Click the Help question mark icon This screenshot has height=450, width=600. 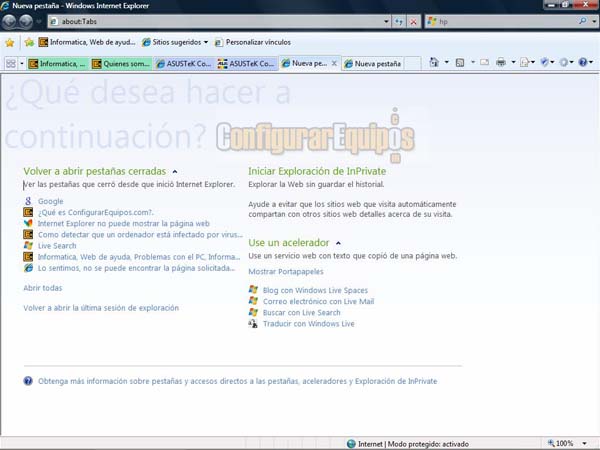[x=582, y=62]
